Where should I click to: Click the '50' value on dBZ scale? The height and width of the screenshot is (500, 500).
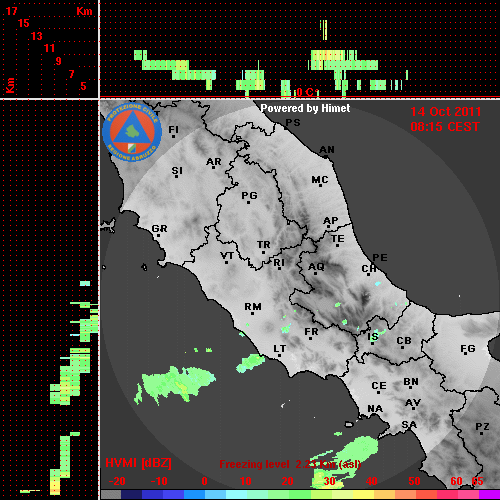(x=414, y=481)
